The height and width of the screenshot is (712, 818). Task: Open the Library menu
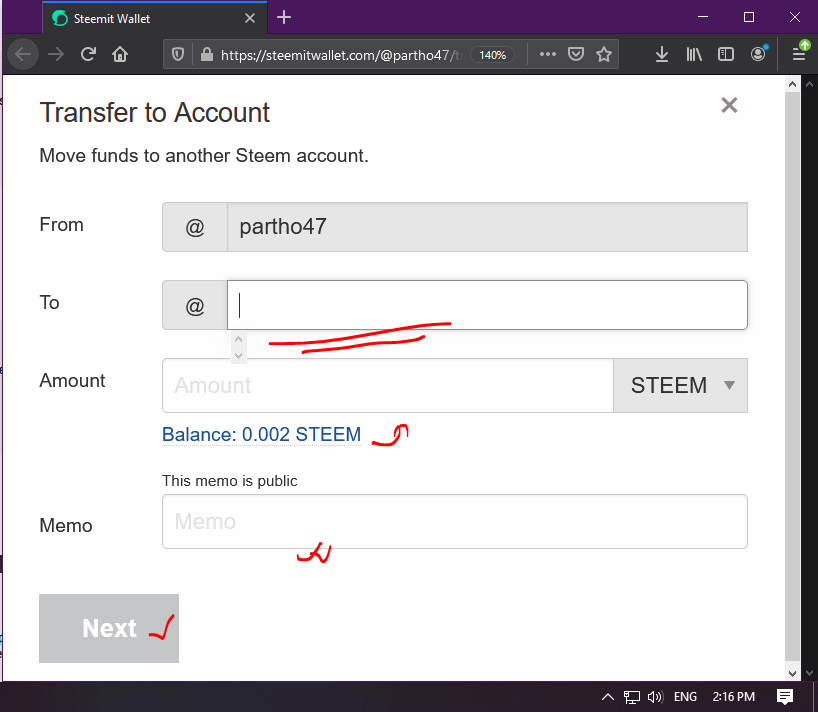click(694, 54)
